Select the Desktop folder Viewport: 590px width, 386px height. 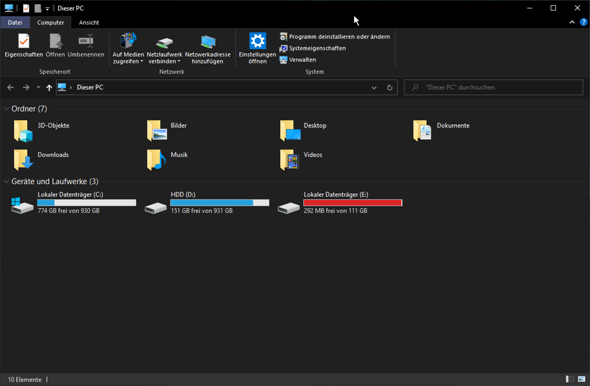point(303,131)
